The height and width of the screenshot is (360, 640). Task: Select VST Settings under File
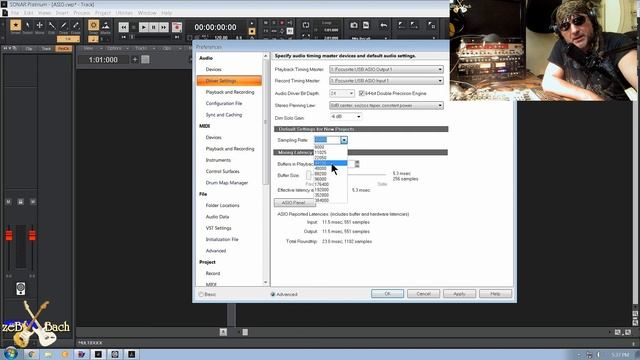218,228
